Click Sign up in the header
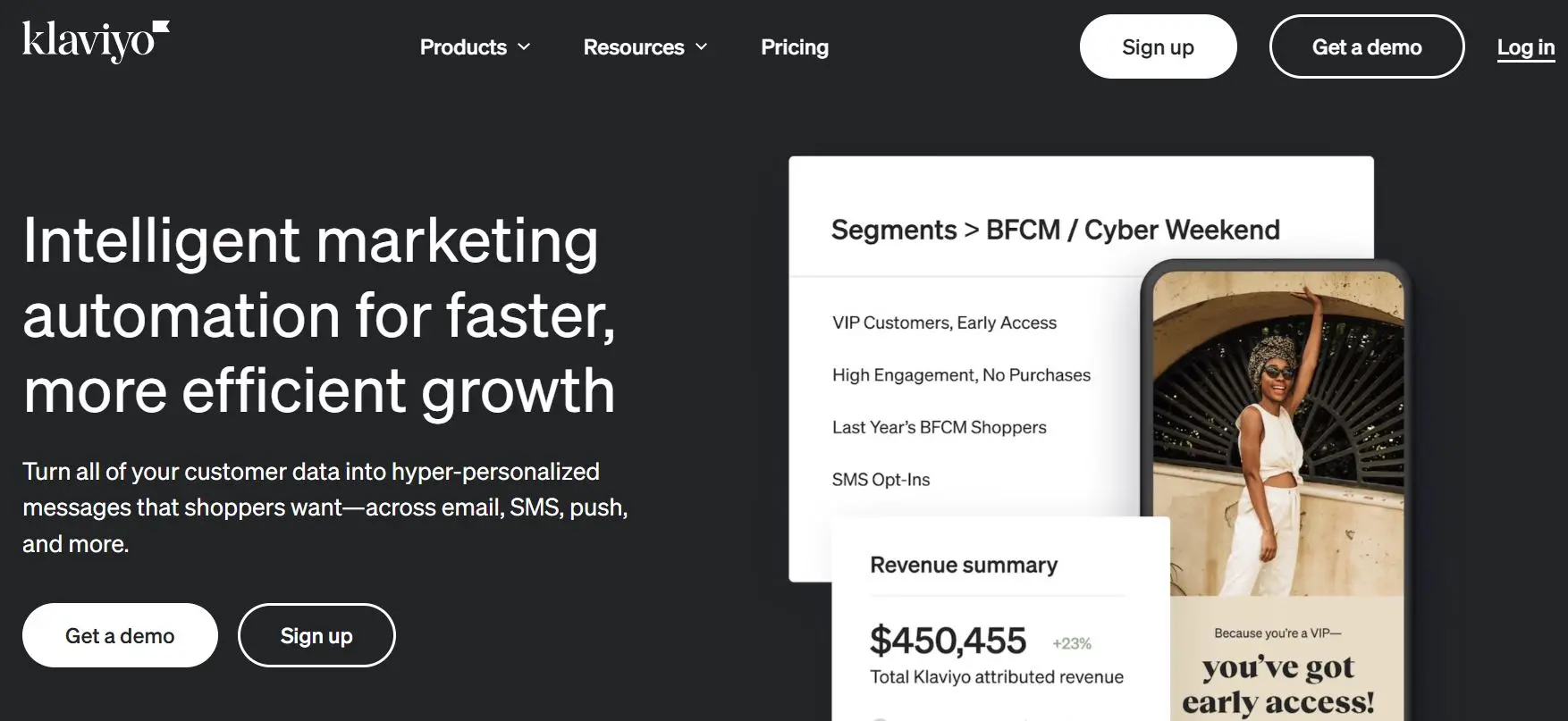This screenshot has width=1568, height=721. coord(1158,46)
